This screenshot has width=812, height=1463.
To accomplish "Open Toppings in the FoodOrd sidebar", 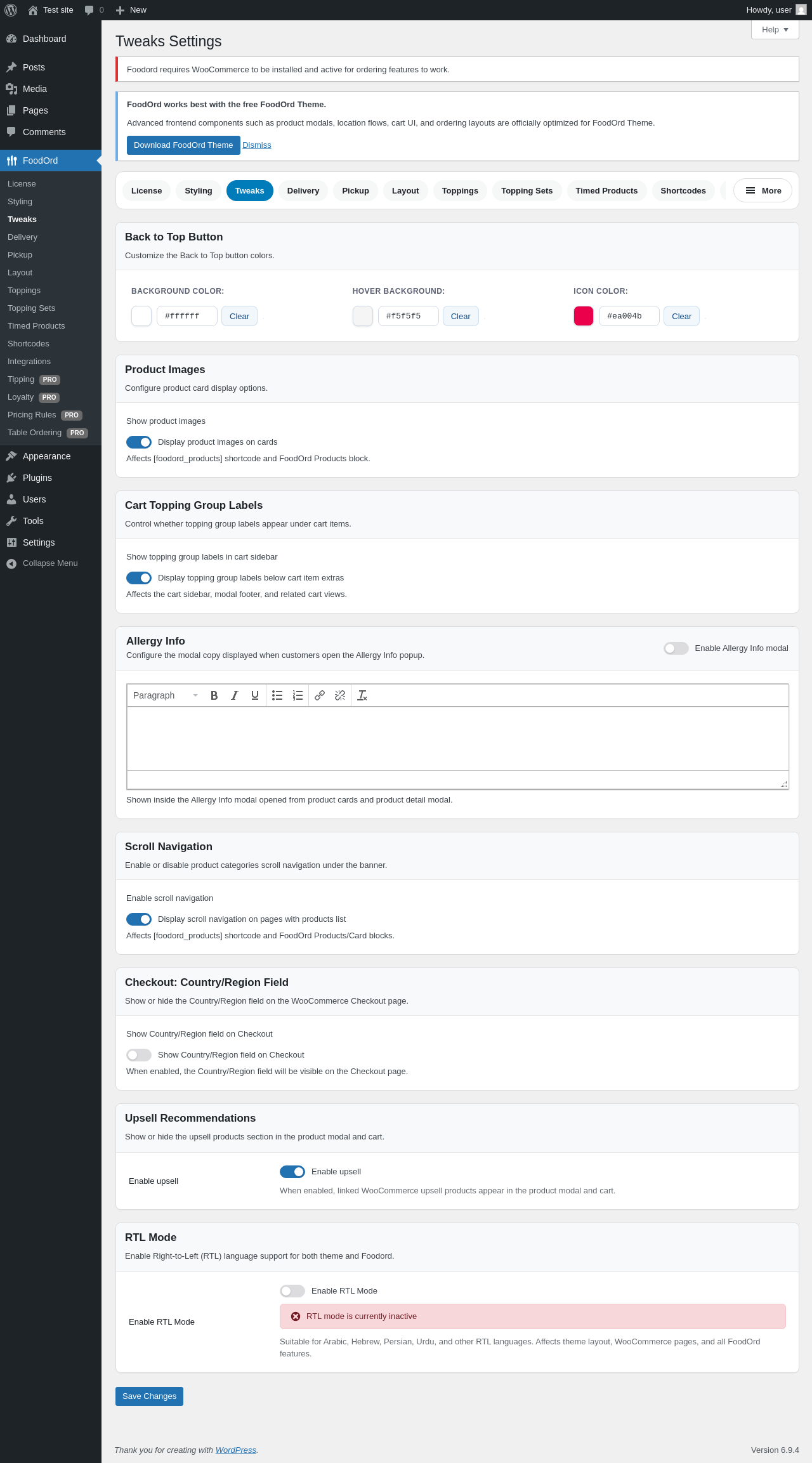I will click(24, 291).
